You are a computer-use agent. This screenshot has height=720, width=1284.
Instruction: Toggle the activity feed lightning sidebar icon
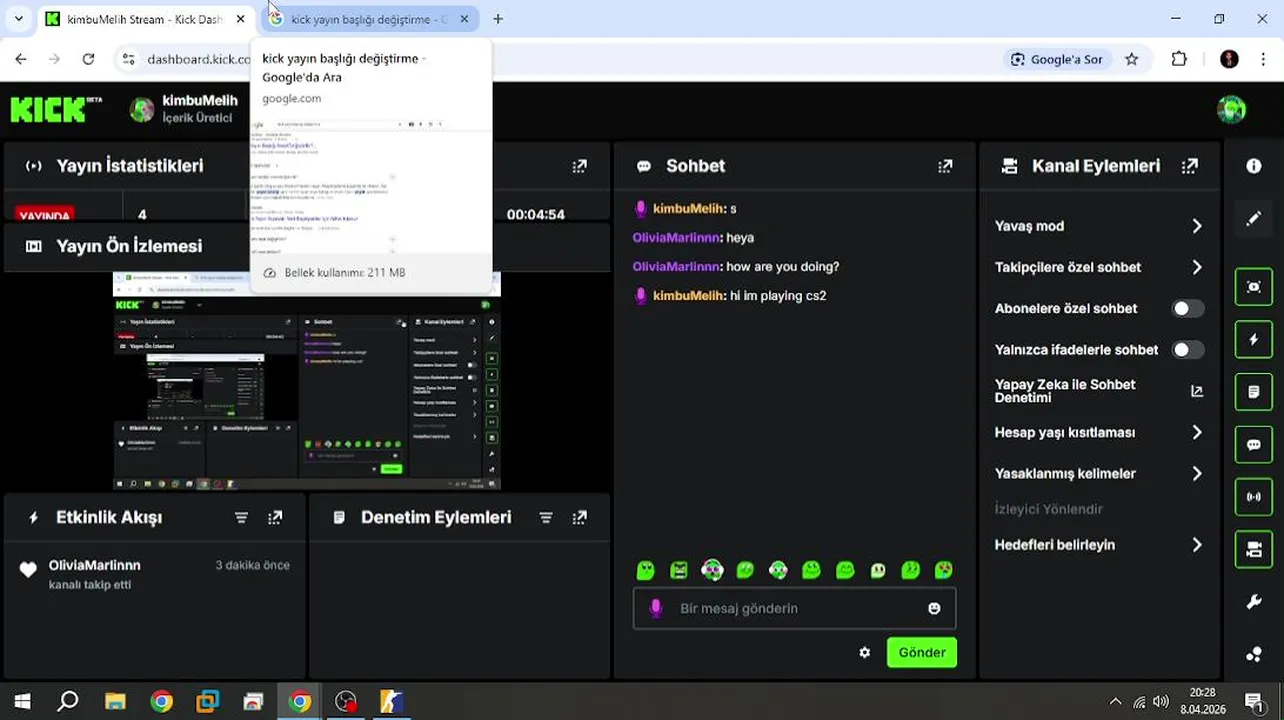[x=1254, y=340]
